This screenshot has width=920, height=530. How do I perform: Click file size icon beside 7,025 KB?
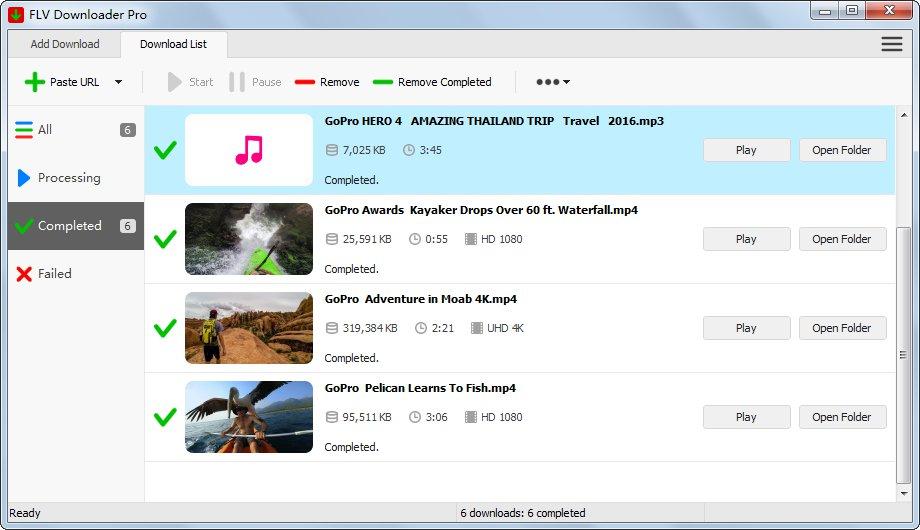point(332,150)
